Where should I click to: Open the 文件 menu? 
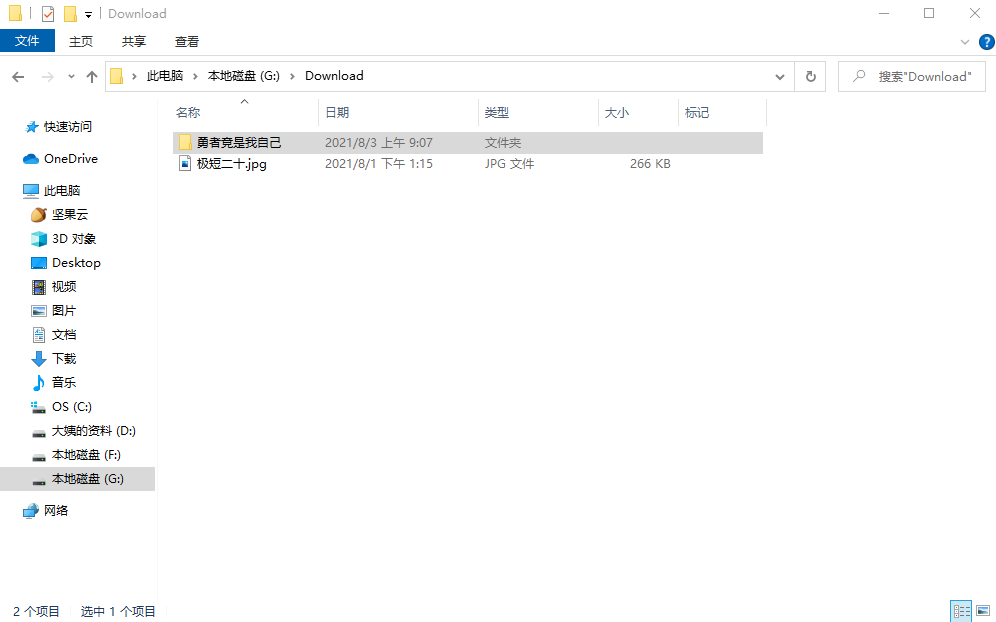(x=27, y=41)
